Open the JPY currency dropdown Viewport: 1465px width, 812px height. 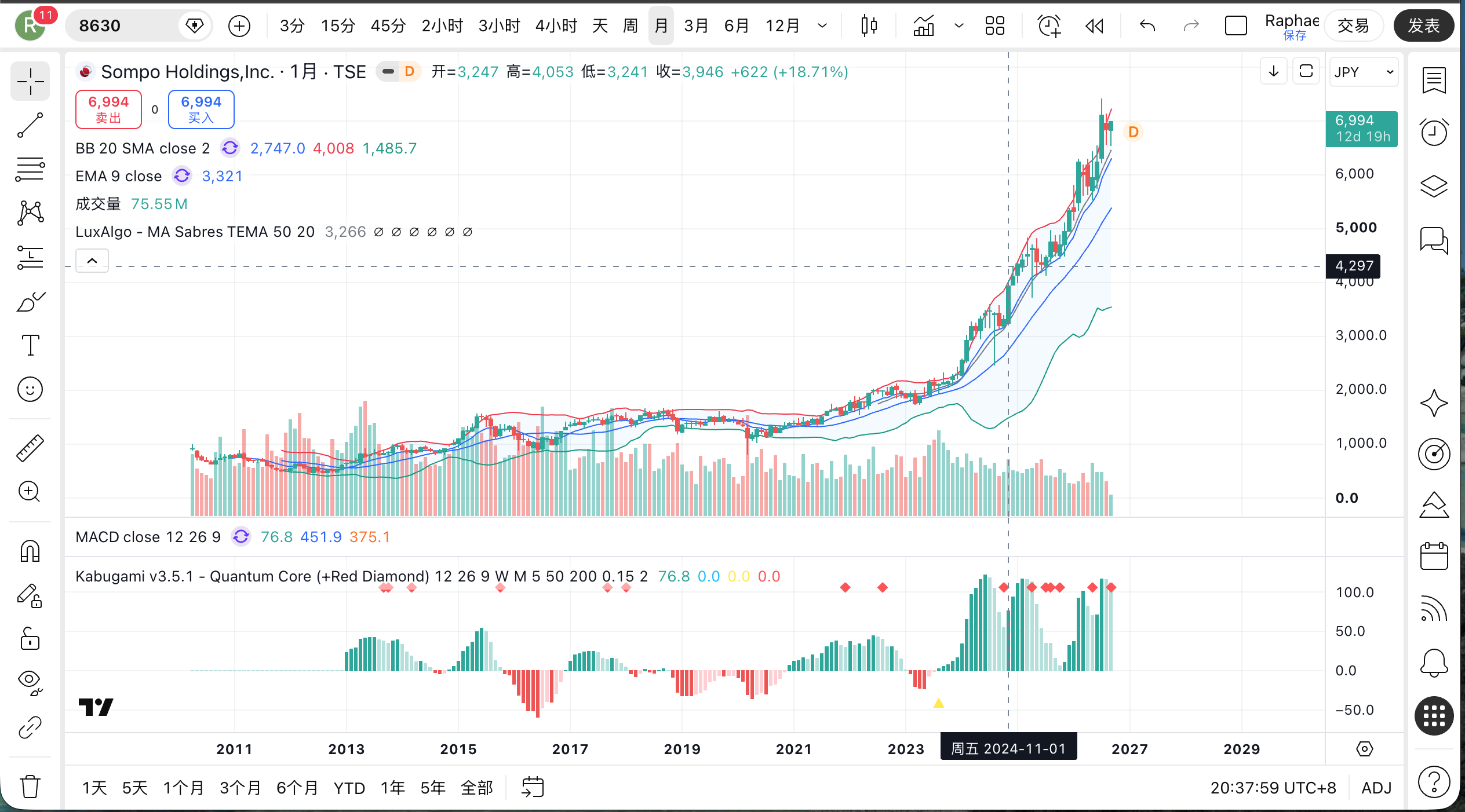pos(1364,72)
